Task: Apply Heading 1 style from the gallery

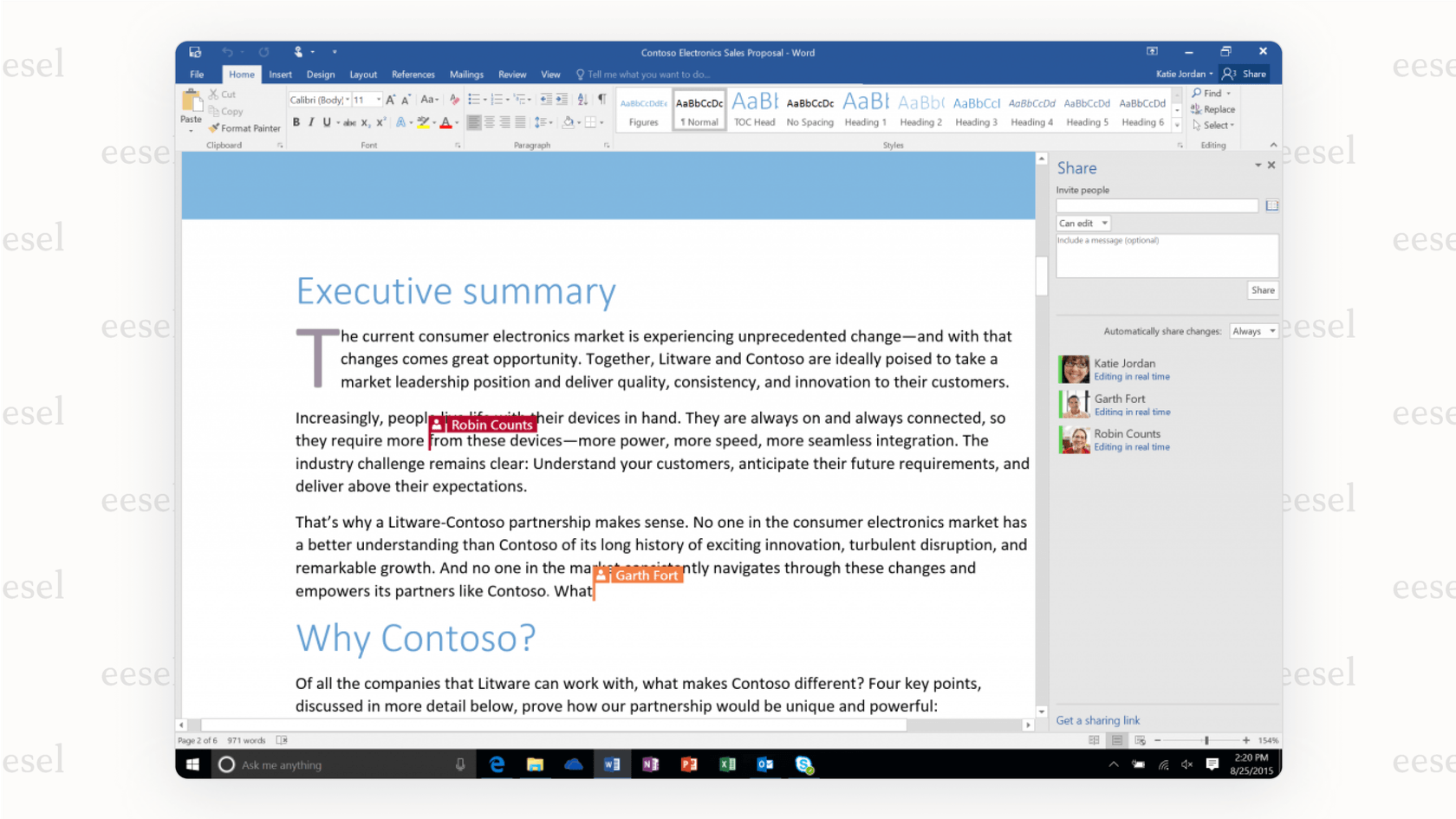Action: pos(865,109)
